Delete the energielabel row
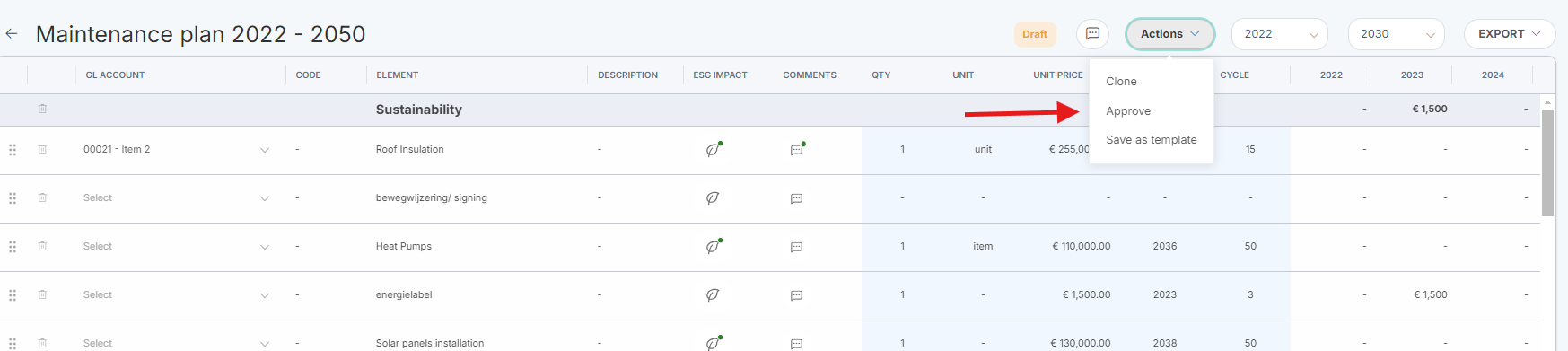This screenshot has height=351, width=1568. (42, 294)
